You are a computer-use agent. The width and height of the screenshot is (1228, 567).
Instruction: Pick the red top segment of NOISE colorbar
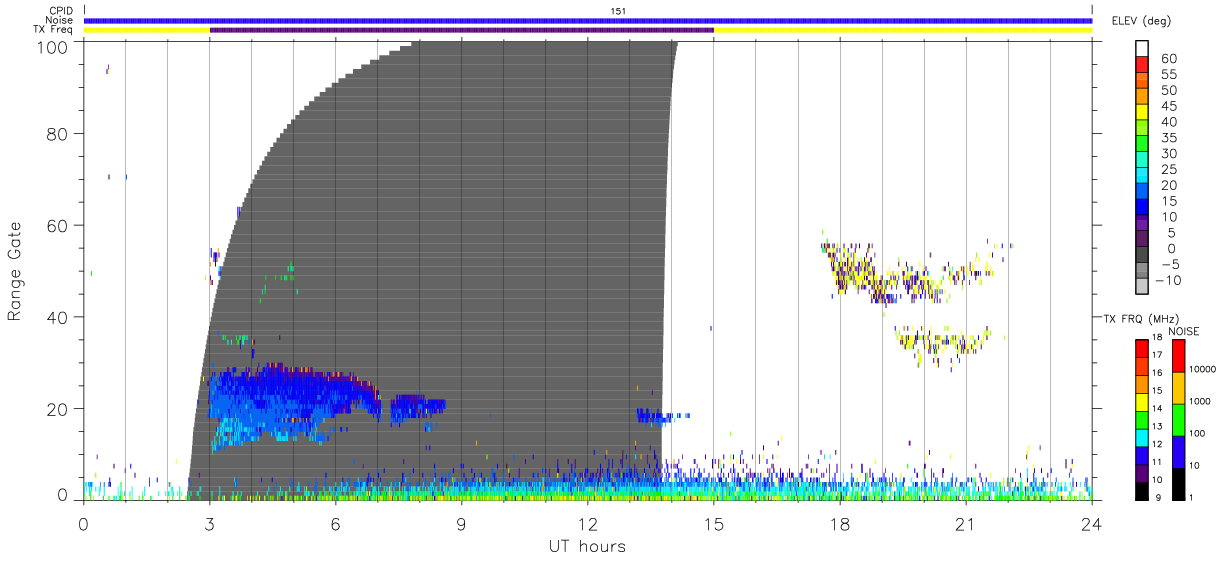tap(1178, 356)
